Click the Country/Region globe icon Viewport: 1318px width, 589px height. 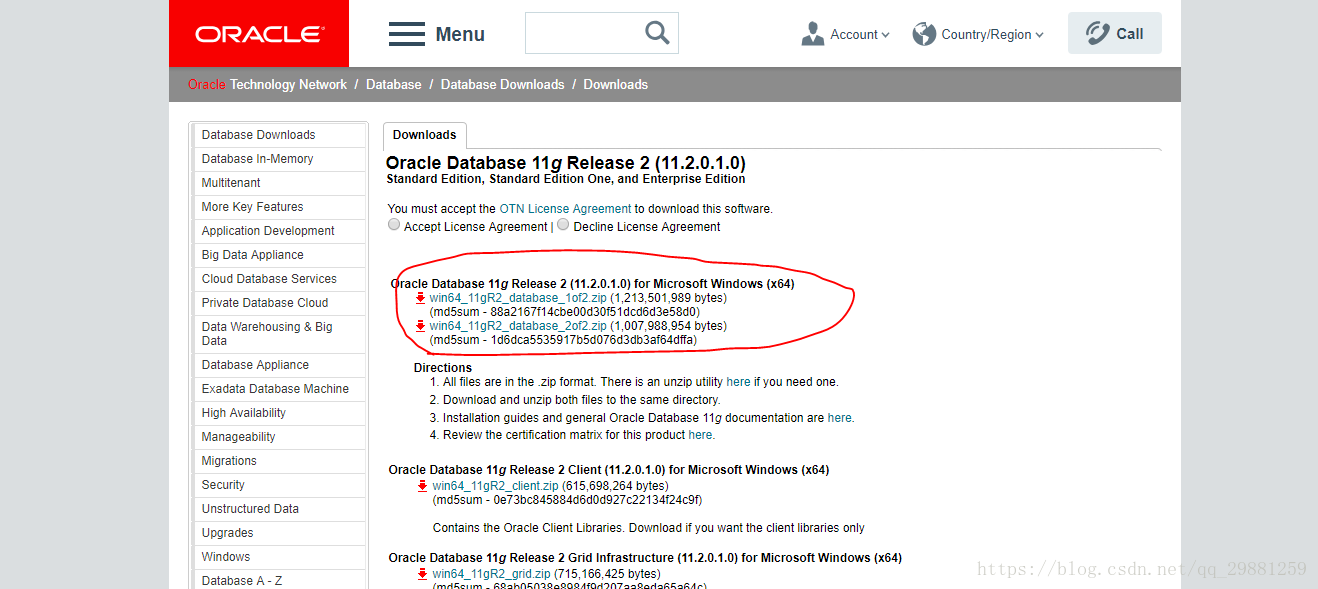coord(924,34)
